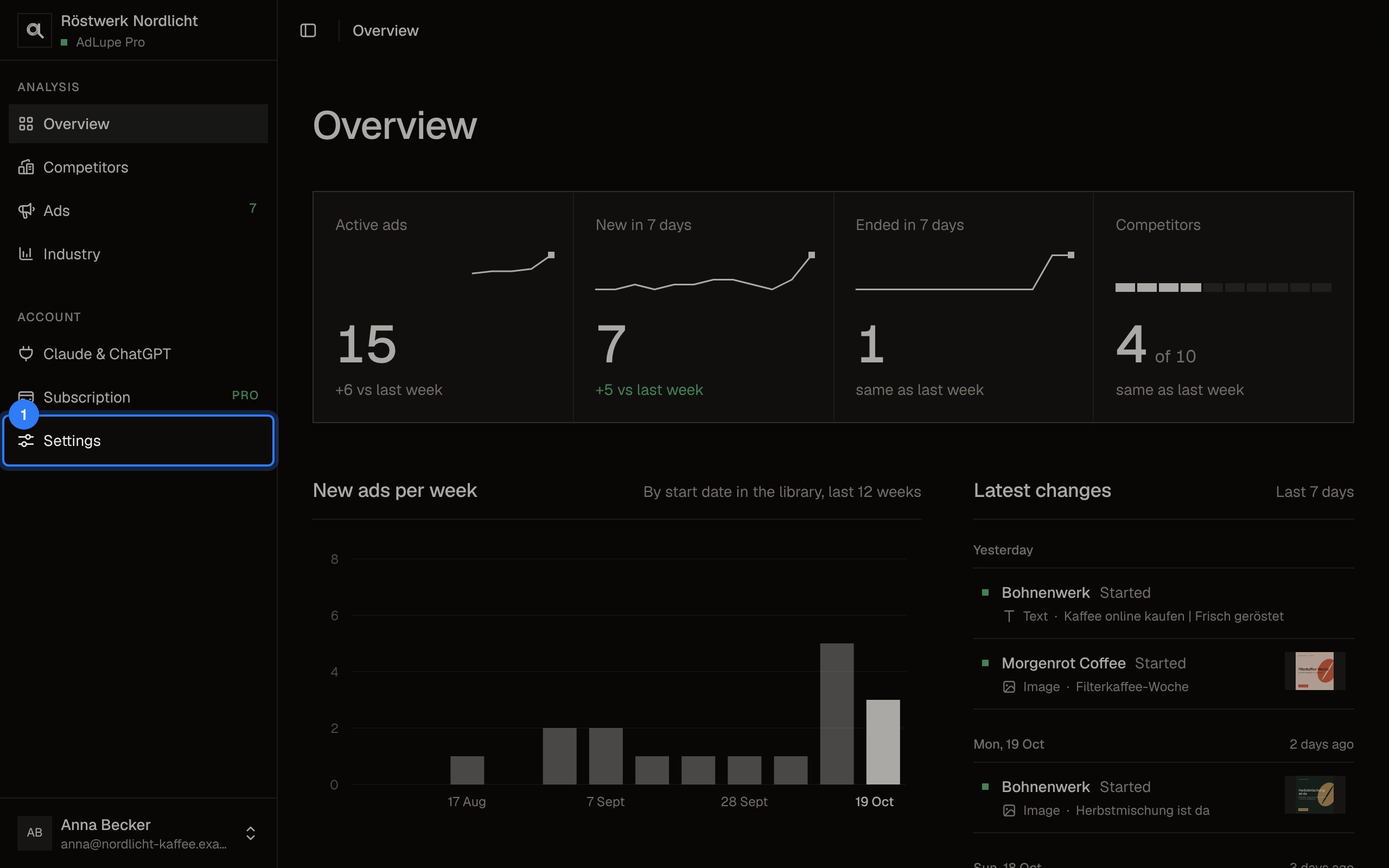Open the Röstwerk Nordlicht workspace header
The image size is (1389, 868).
pyautogui.click(x=138, y=30)
